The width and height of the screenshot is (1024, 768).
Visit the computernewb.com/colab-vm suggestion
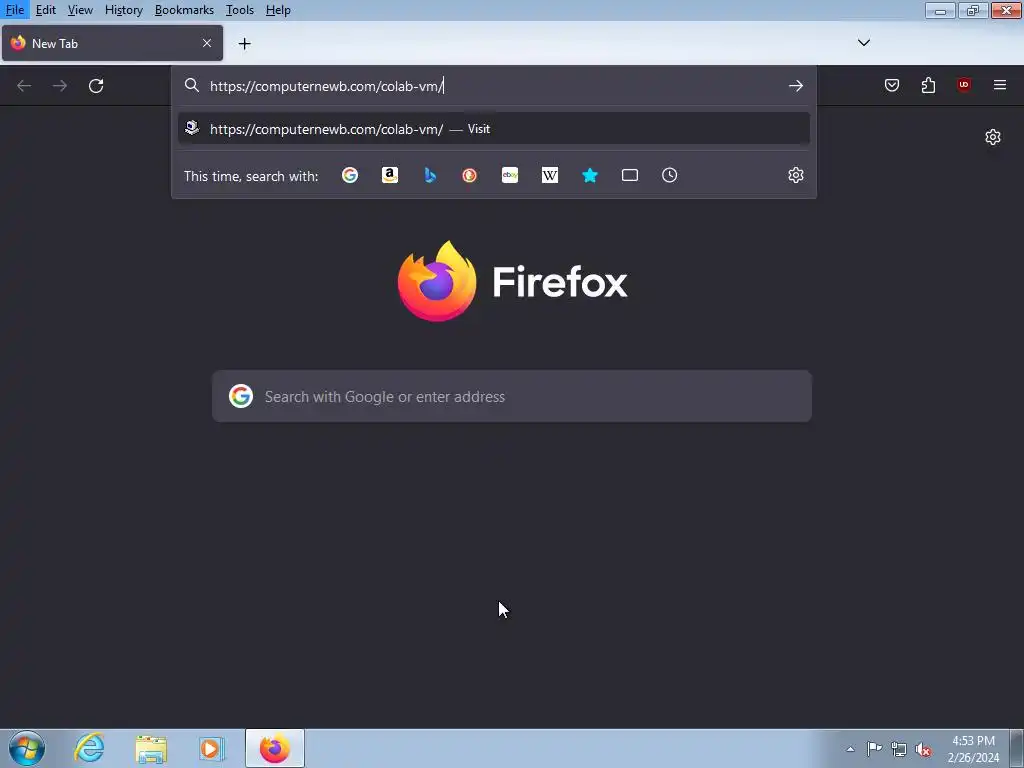tap(494, 129)
